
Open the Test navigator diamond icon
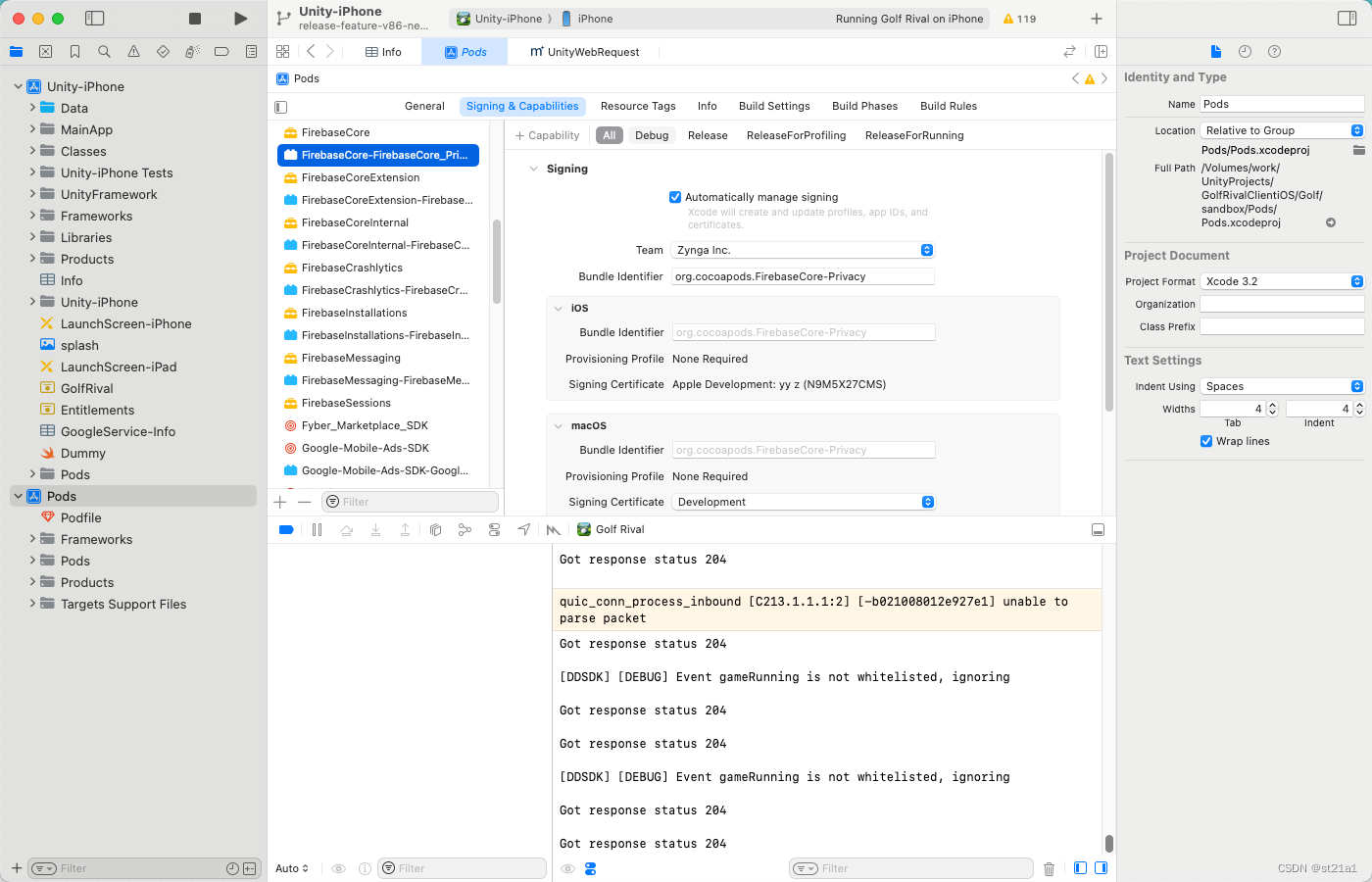click(x=163, y=52)
